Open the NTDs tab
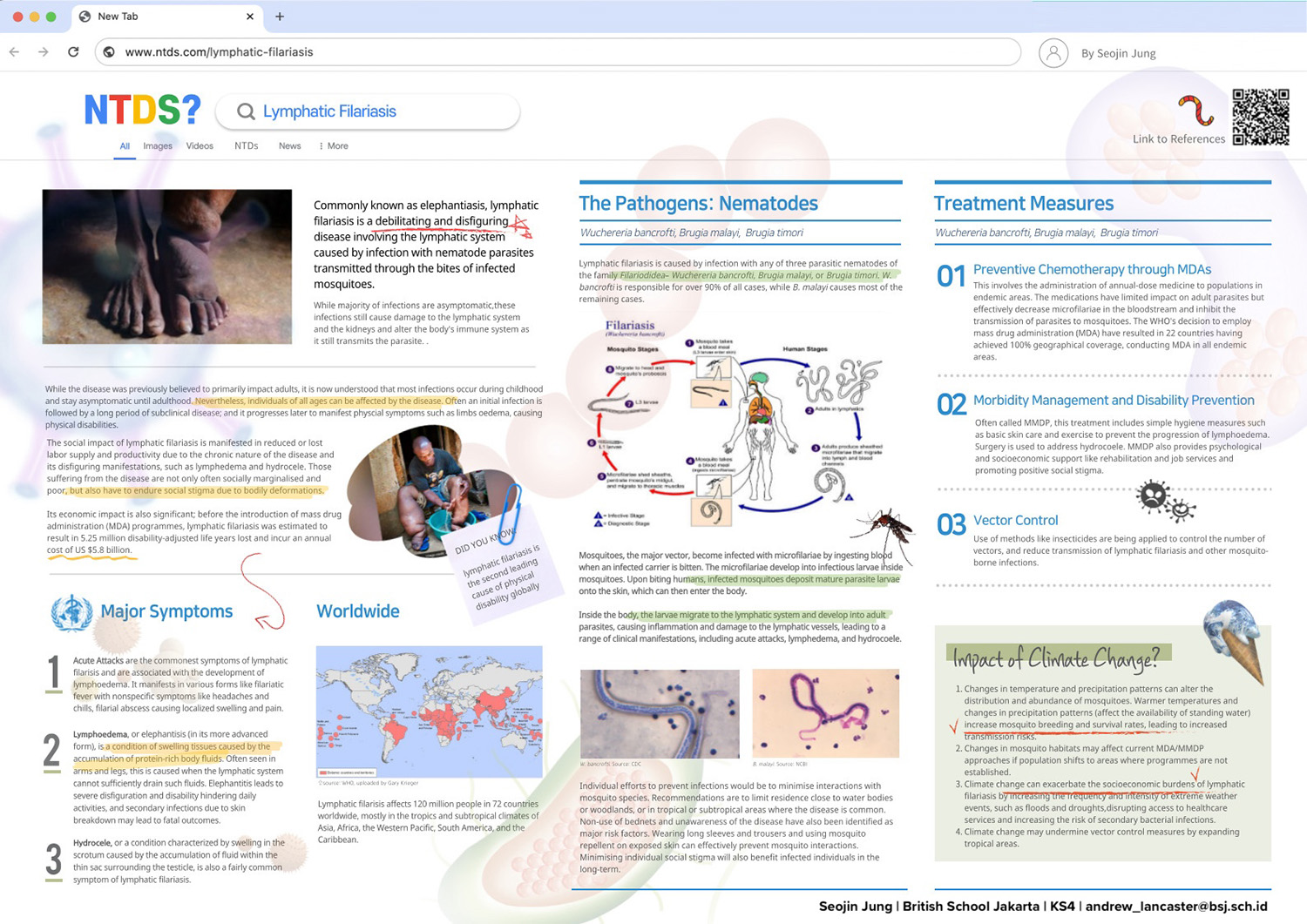This screenshot has height=924, width=1307. 246,146
